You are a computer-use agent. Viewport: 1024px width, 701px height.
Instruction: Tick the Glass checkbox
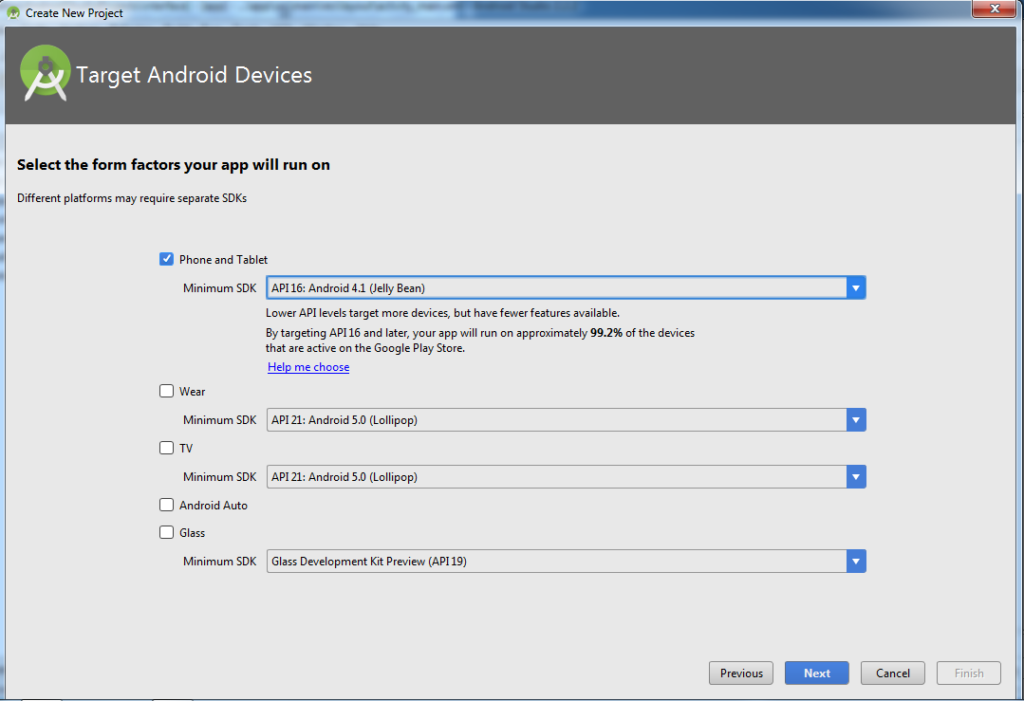click(167, 533)
